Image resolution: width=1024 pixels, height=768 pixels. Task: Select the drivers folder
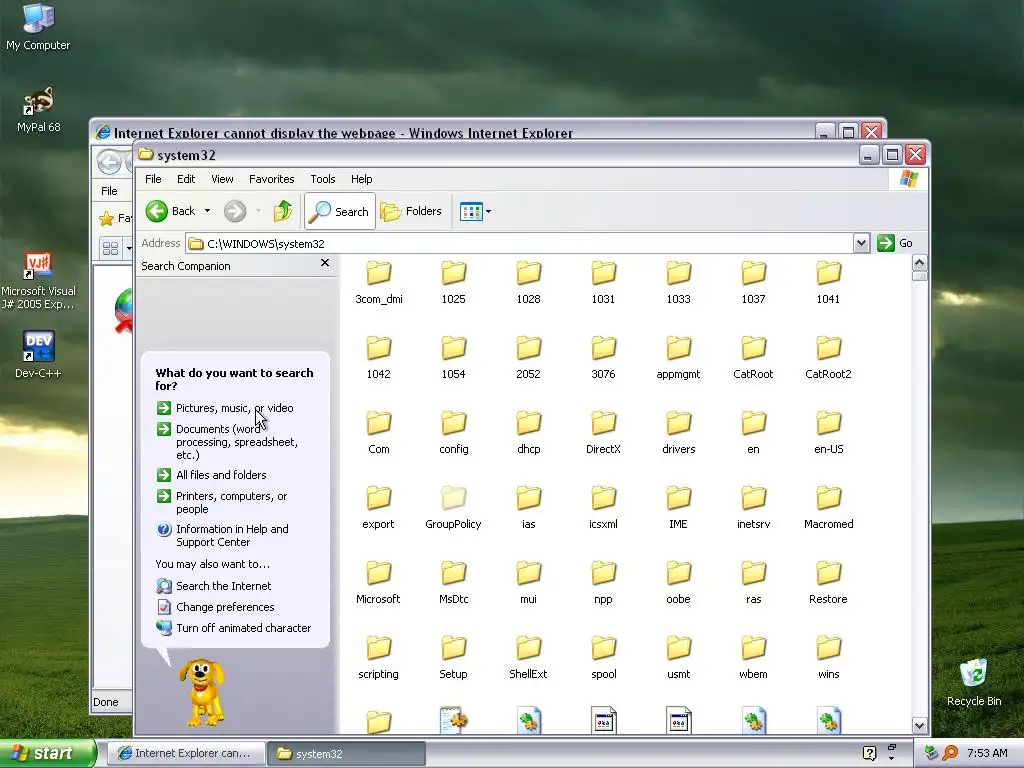pyautogui.click(x=679, y=434)
